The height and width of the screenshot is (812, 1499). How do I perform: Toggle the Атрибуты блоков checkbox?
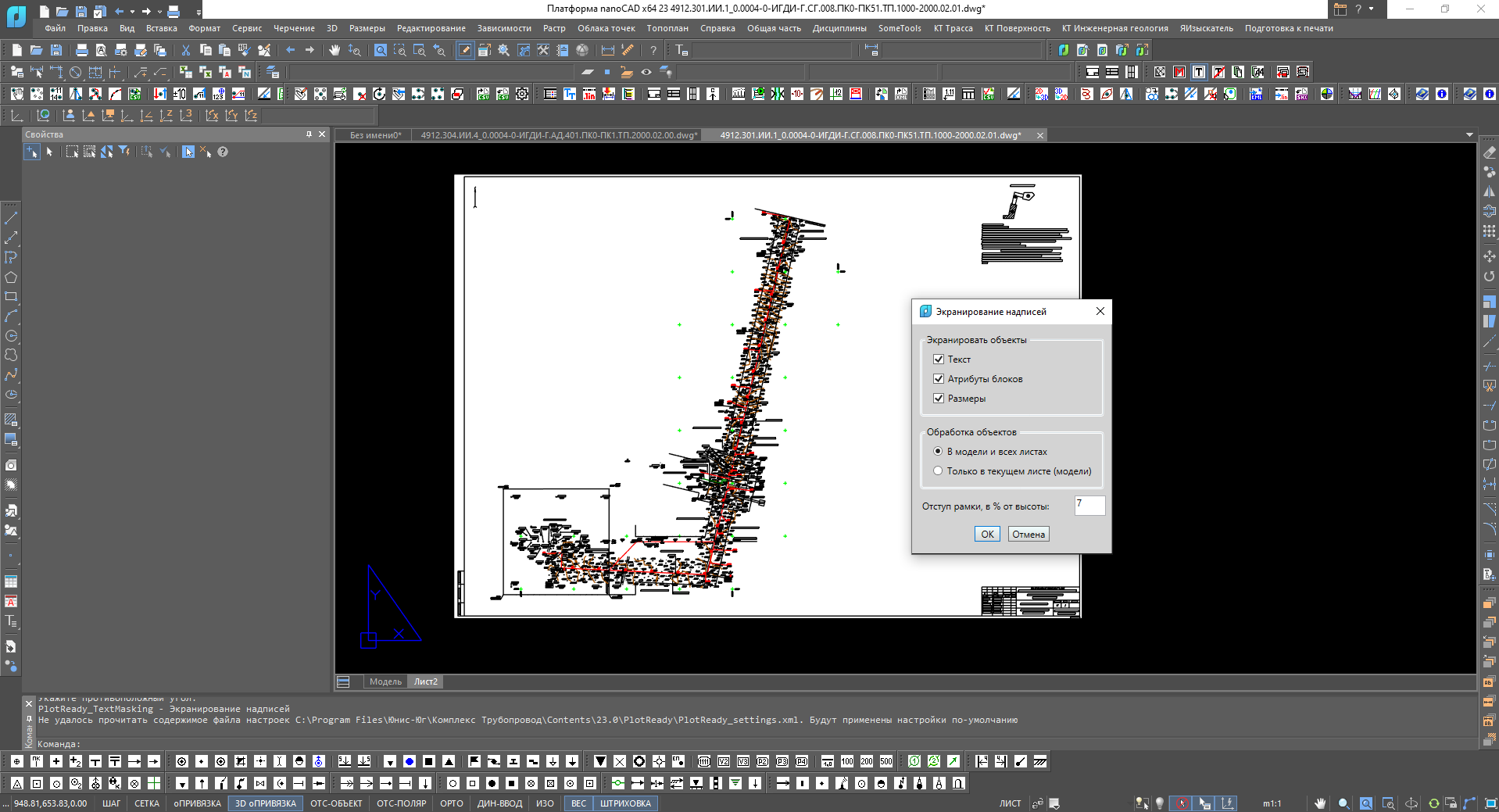click(x=939, y=379)
